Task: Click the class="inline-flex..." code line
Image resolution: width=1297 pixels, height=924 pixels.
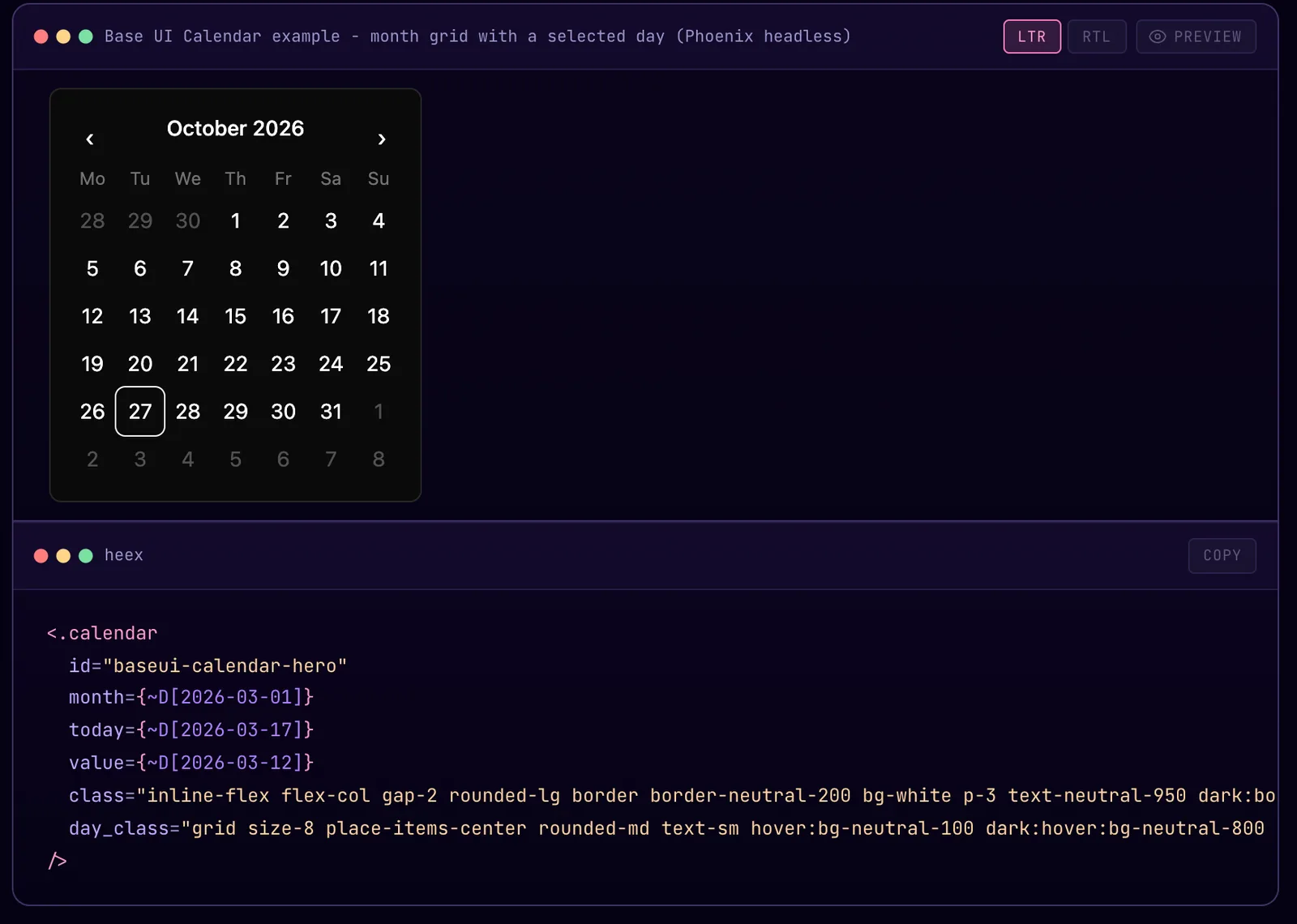Action: pos(672,796)
